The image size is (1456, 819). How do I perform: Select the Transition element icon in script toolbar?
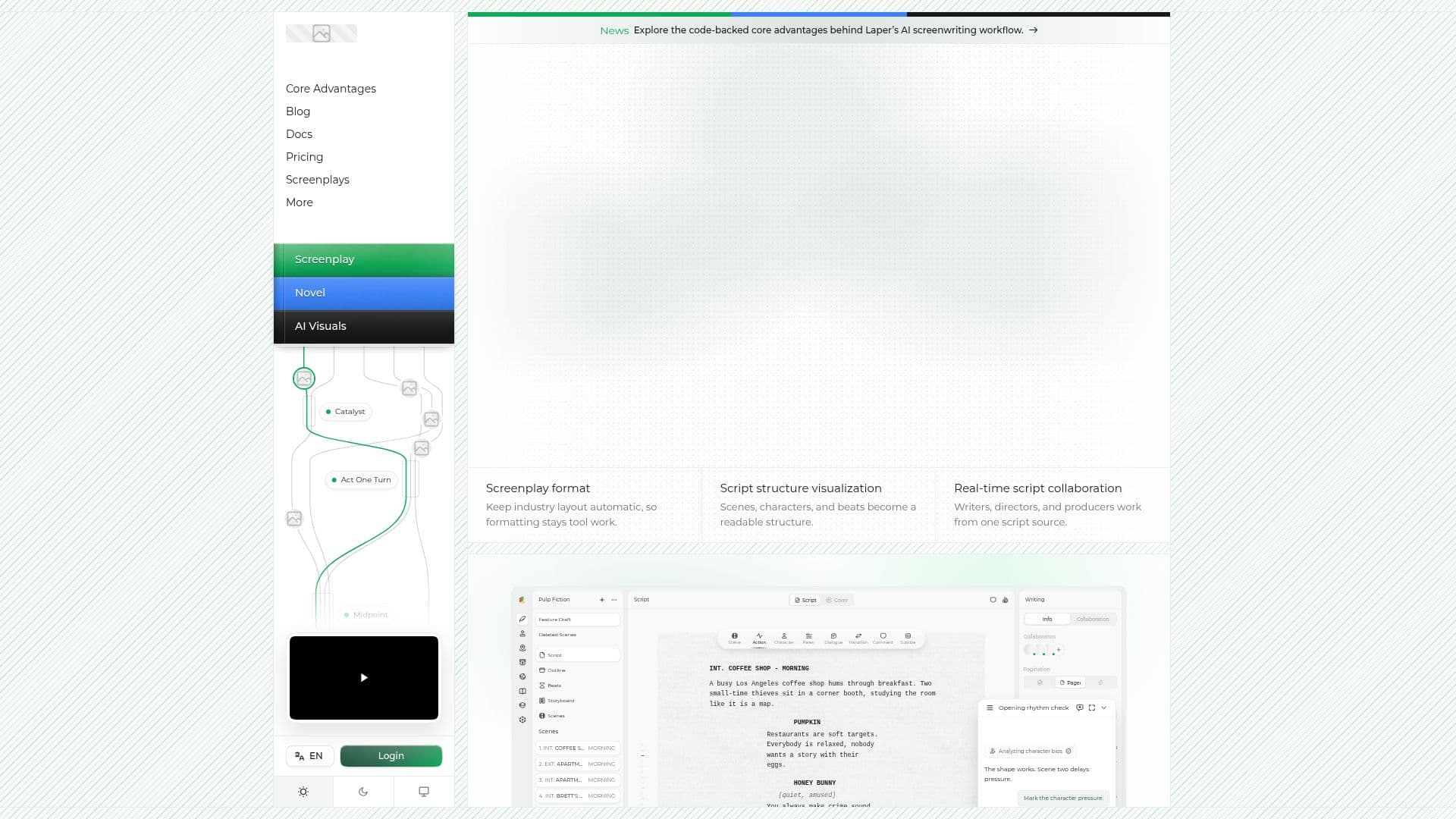[x=858, y=639]
